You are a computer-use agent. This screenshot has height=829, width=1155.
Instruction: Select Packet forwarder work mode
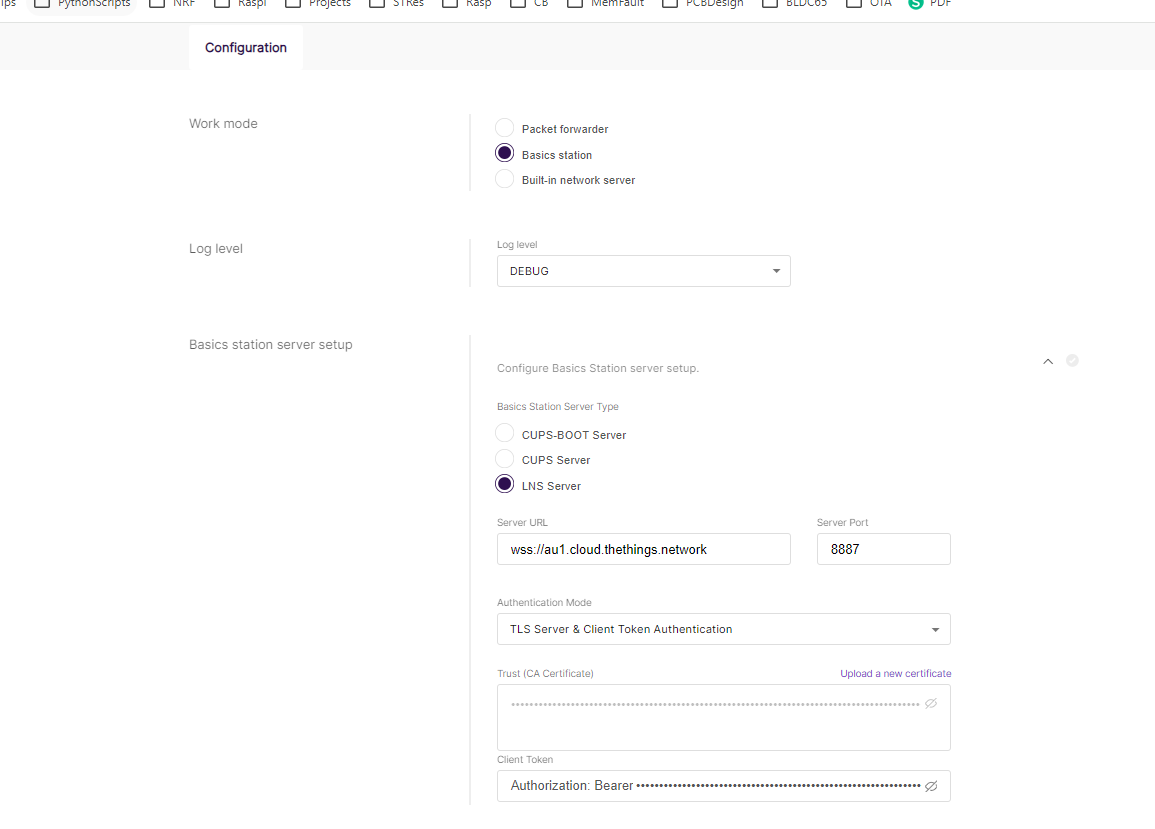505,129
